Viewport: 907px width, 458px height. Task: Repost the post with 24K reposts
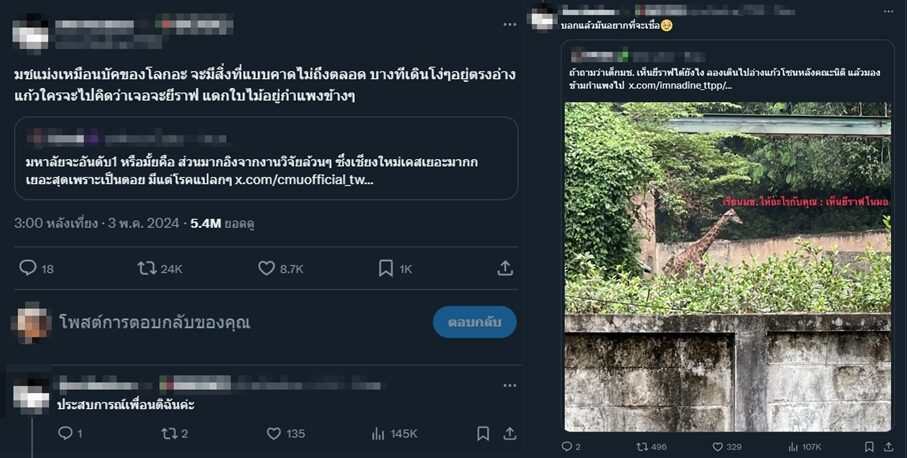[146, 268]
